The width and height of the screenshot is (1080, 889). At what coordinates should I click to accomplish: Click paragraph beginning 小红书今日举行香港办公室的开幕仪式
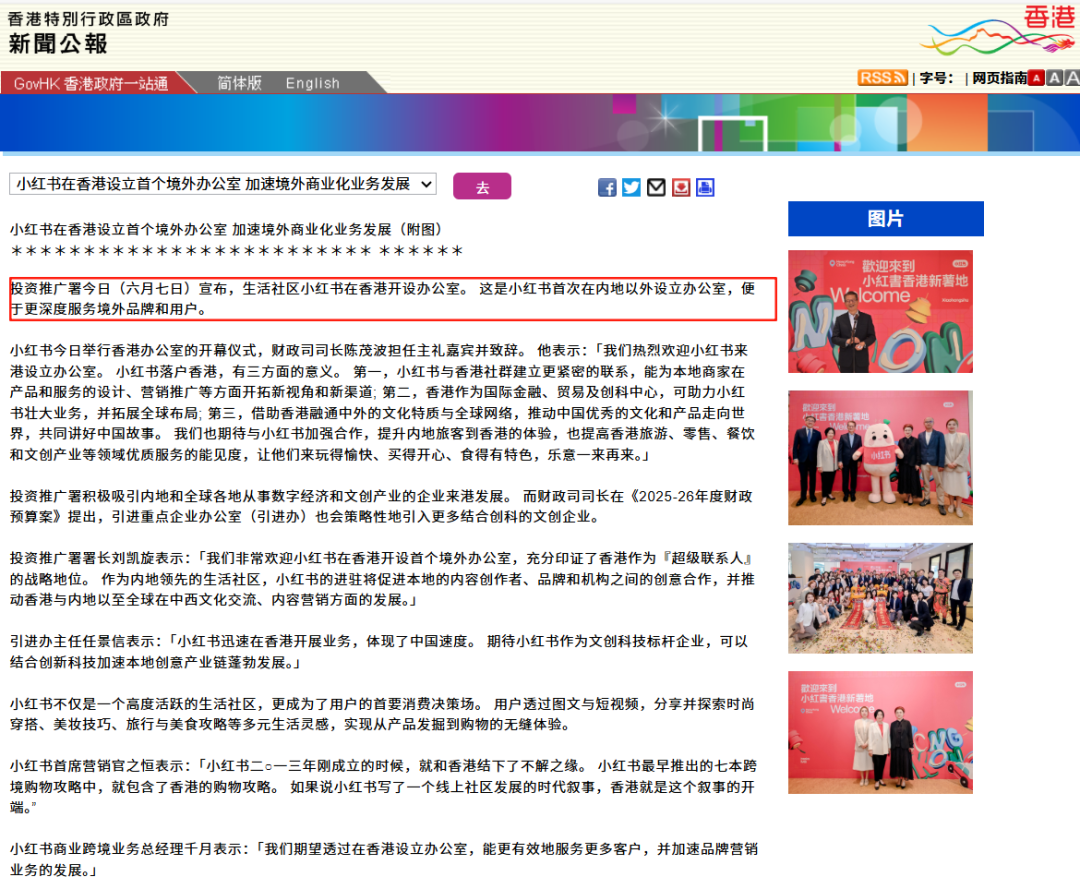pyautogui.click(x=382, y=403)
